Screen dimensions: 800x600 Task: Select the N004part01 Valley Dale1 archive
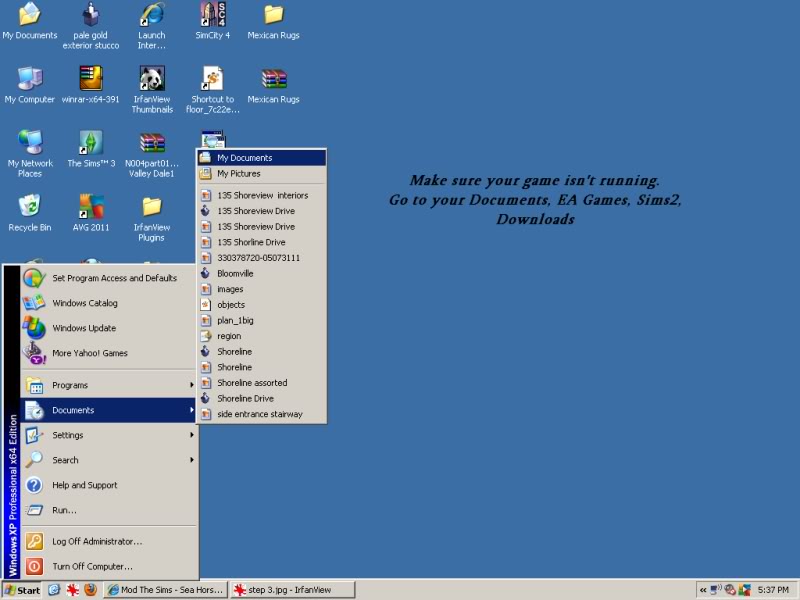(x=152, y=154)
